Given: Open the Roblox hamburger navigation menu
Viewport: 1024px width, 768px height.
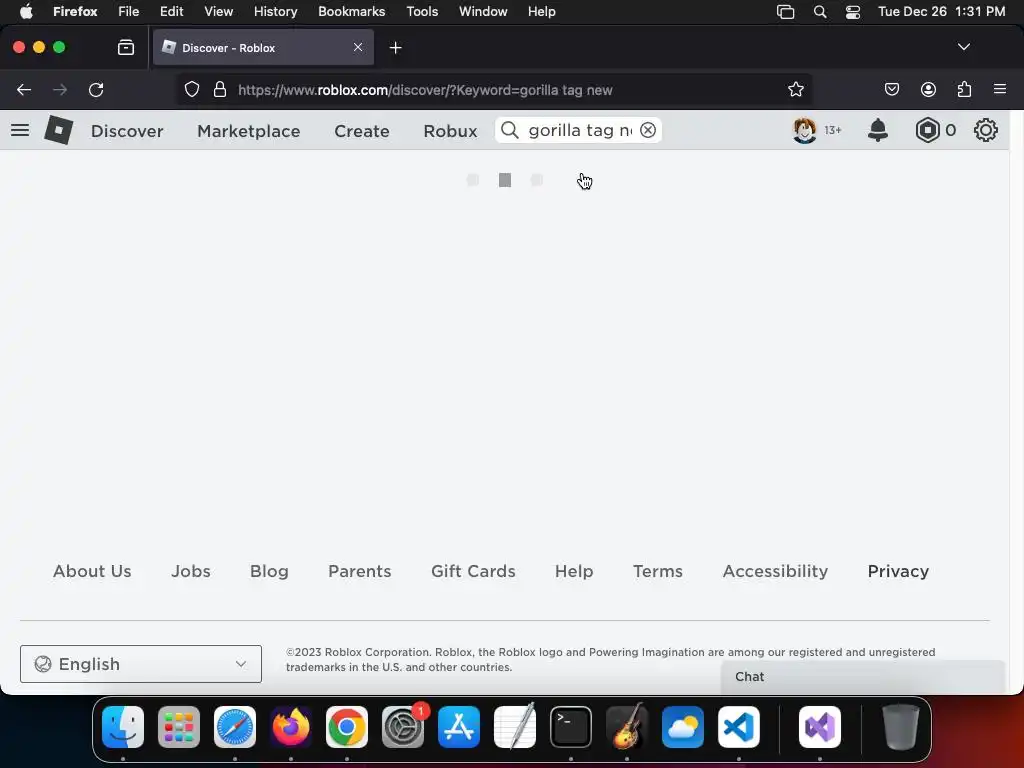Looking at the screenshot, I should pos(20,130).
